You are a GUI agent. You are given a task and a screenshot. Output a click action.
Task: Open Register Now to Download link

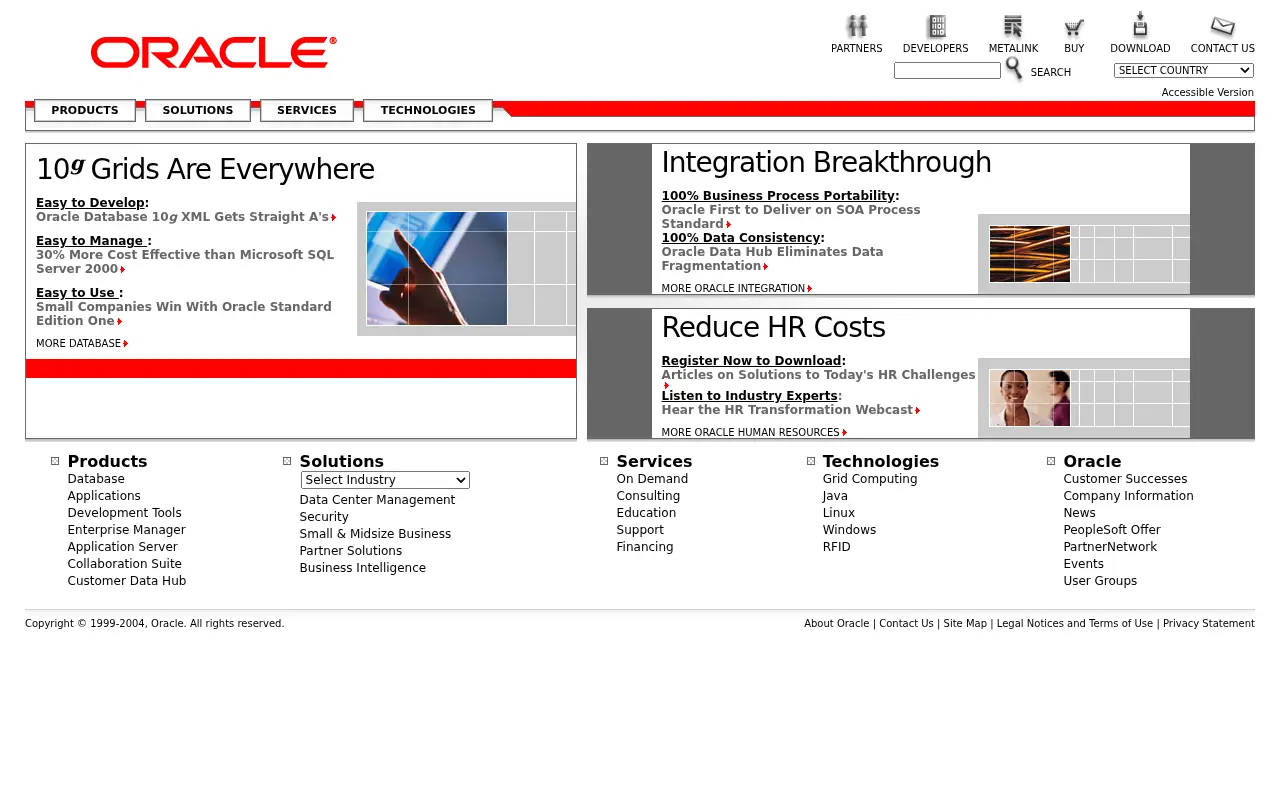751,361
